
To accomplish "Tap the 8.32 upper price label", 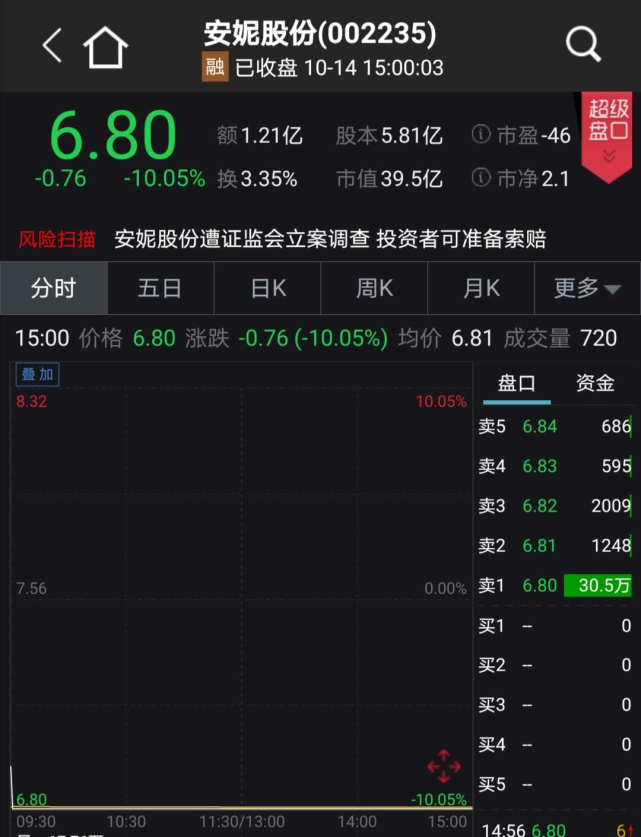I will coord(31,401).
